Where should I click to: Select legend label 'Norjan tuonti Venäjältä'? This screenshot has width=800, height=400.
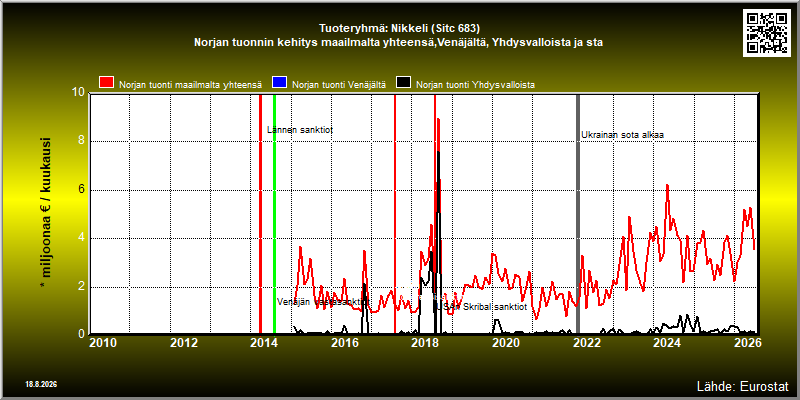pyautogui.click(x=339, y=85)
